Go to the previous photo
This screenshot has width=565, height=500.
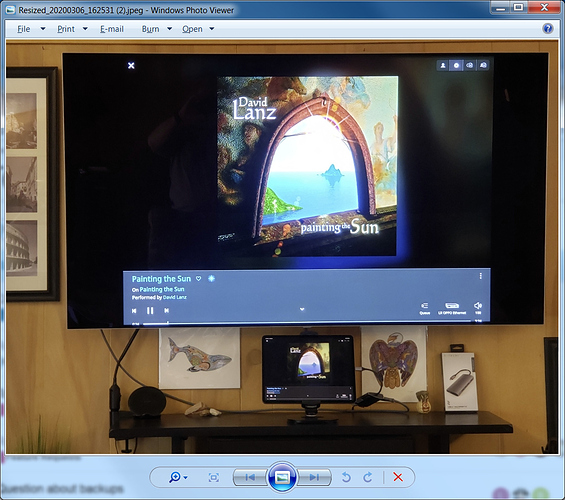pos(250,477)
